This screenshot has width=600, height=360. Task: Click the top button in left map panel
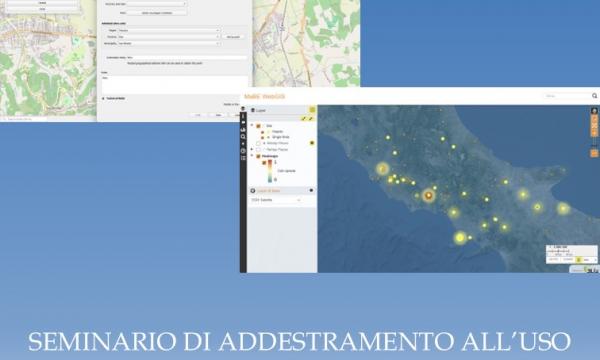click(42, 3)
